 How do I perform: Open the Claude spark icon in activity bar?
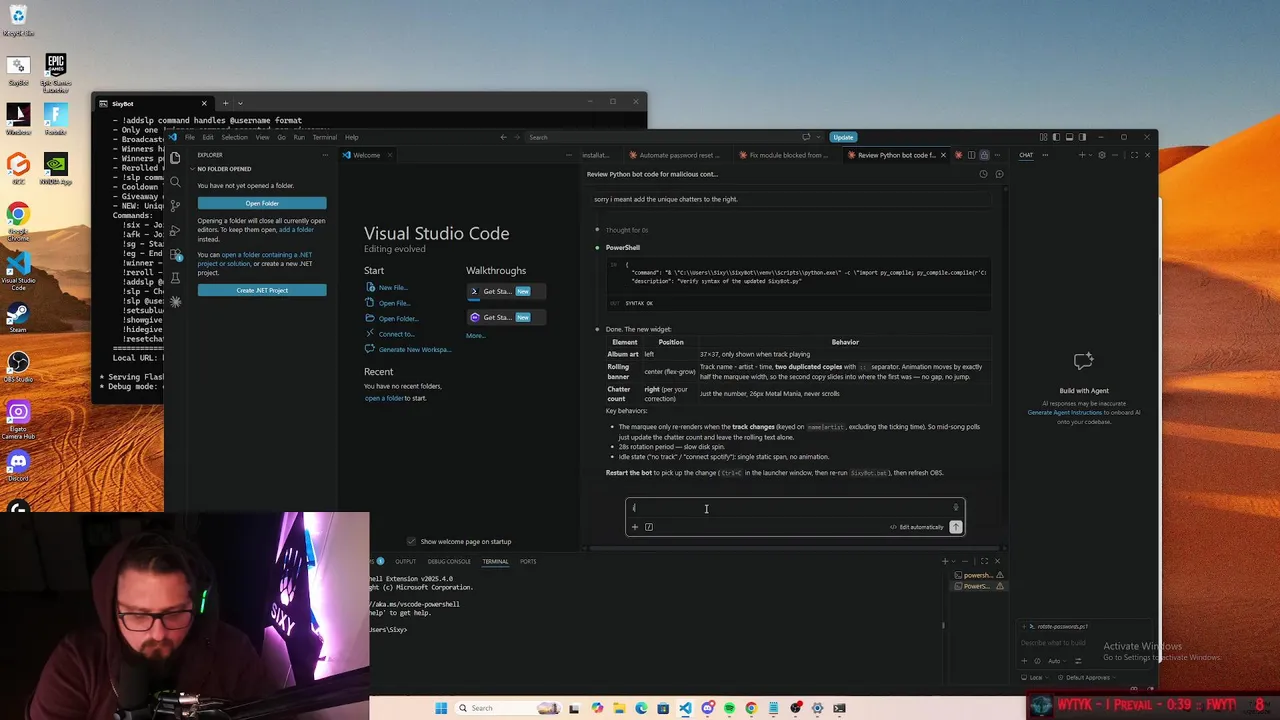point(175,302)
